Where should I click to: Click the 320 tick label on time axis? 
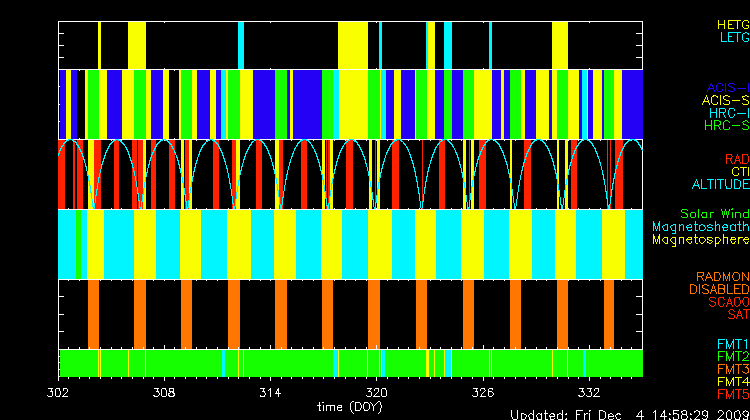pos(378,392)
